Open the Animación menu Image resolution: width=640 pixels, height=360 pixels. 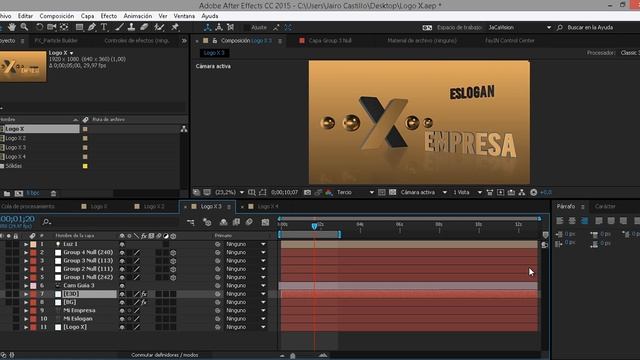click(138, 16)
